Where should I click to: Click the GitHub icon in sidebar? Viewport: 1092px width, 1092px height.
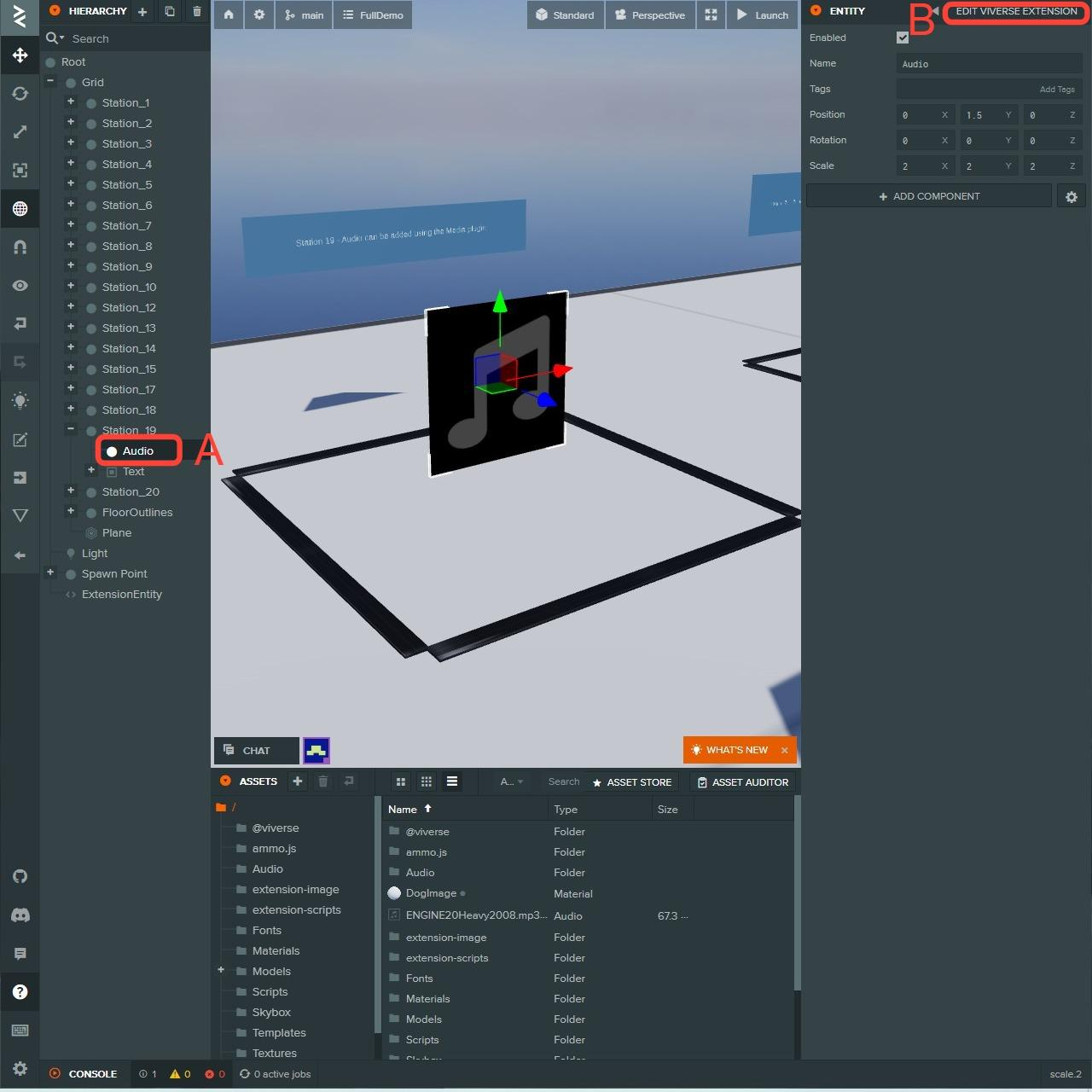coord(20,876)
